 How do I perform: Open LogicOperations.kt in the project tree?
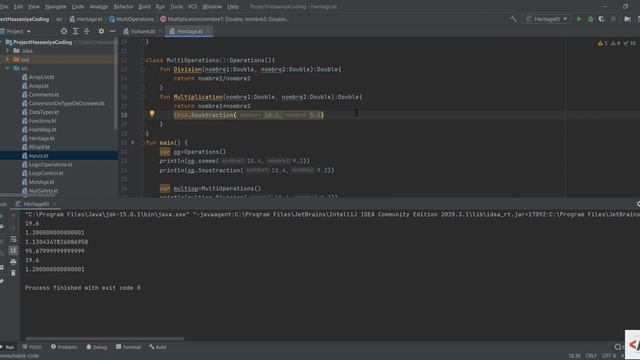[x=50, y=164]
